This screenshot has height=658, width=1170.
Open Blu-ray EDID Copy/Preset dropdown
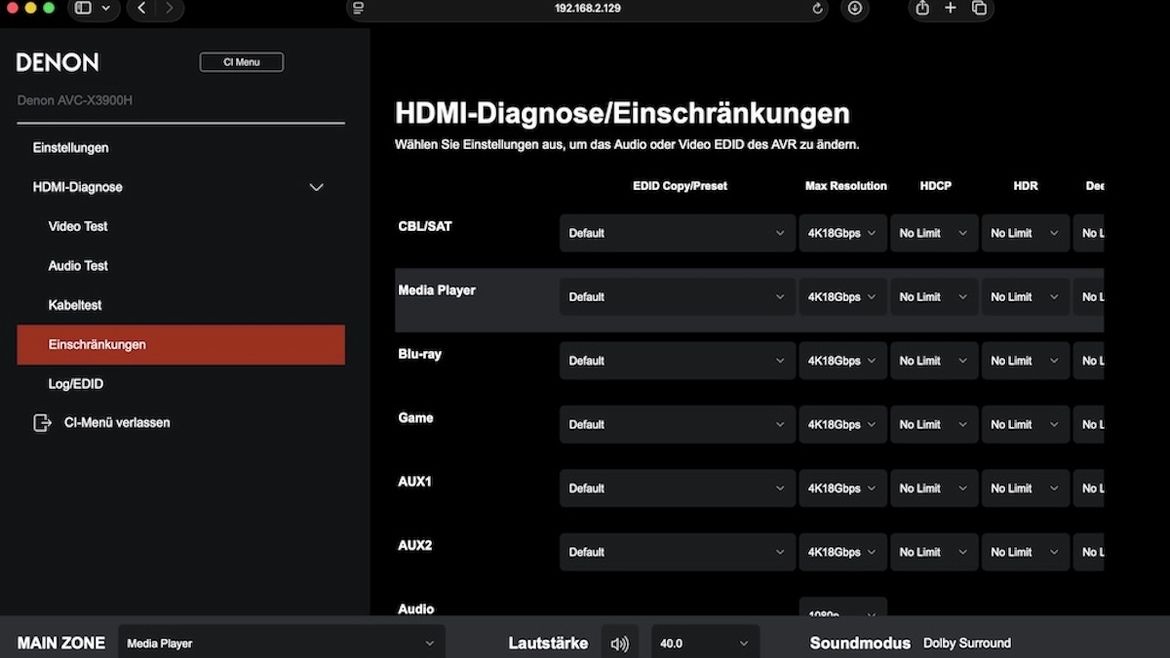tap(677, 360)
